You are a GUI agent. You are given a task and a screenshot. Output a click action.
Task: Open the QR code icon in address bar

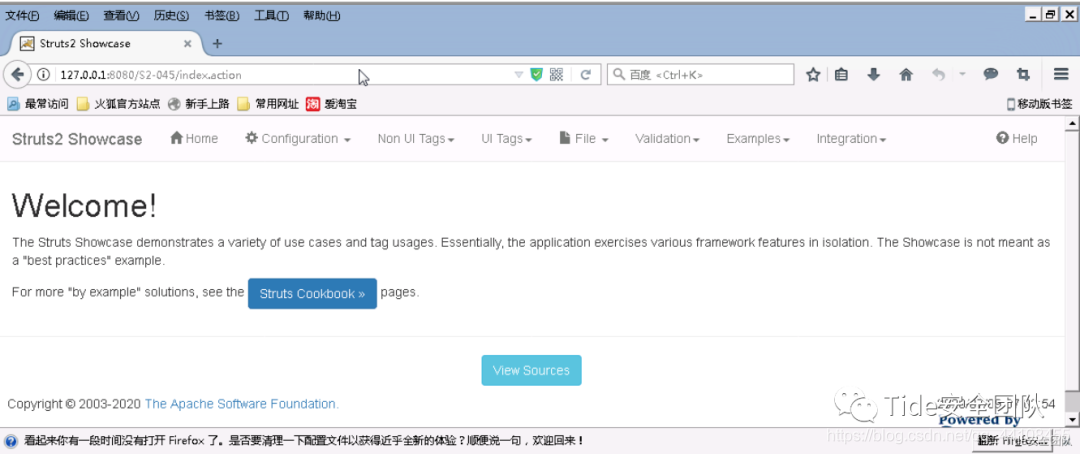pyautogui.click(x=557, y=74)
